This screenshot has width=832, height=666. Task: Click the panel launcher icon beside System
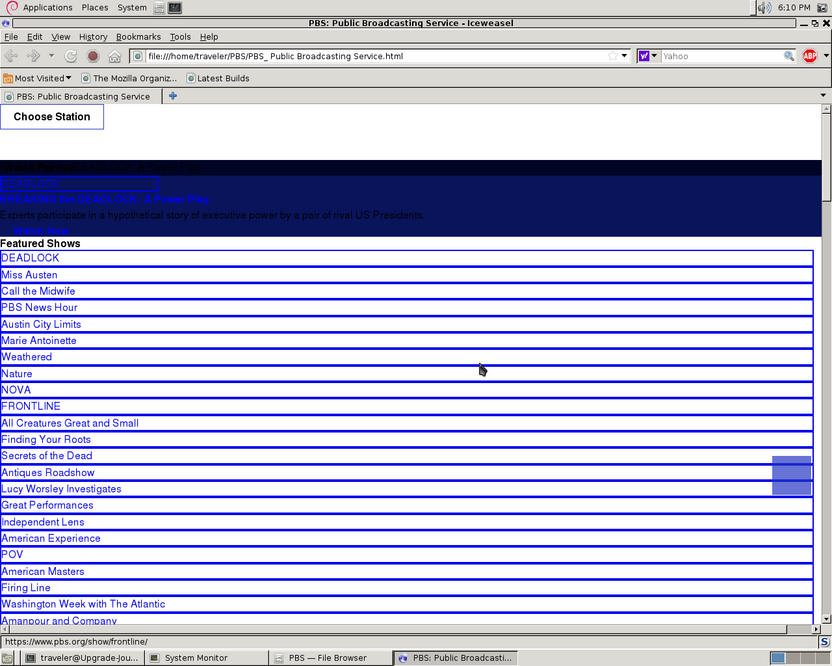159,7
